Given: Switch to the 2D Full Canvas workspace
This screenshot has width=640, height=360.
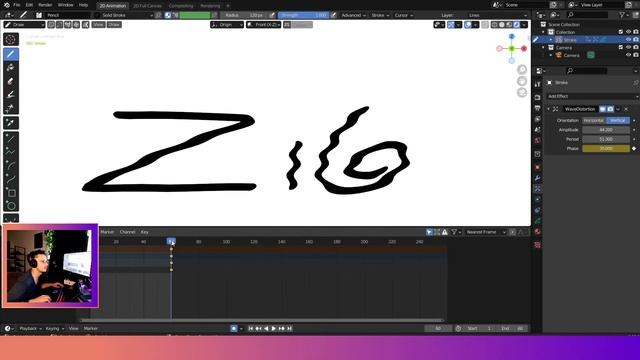Looking at the screenshot, I should click(x=147, y=6).
